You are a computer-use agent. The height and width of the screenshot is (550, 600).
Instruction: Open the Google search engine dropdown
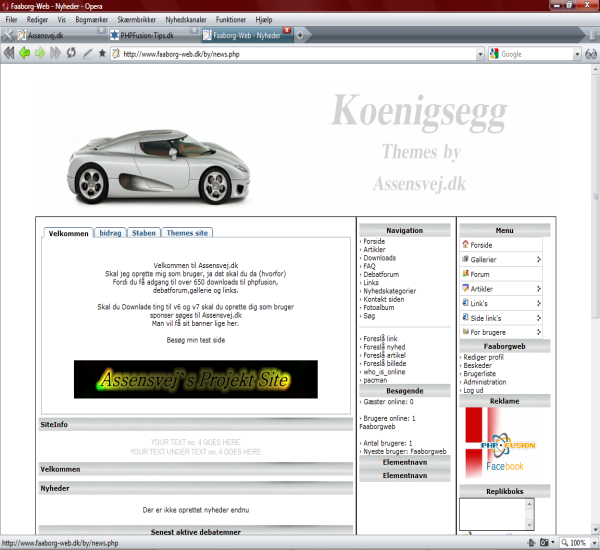point(577,54)
